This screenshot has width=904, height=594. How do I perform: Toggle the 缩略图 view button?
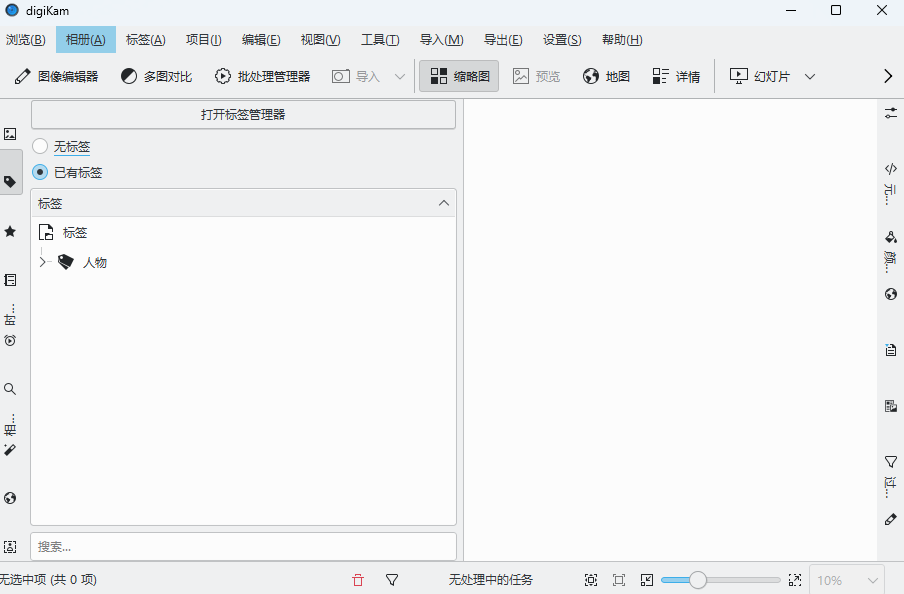coord(458,75)
